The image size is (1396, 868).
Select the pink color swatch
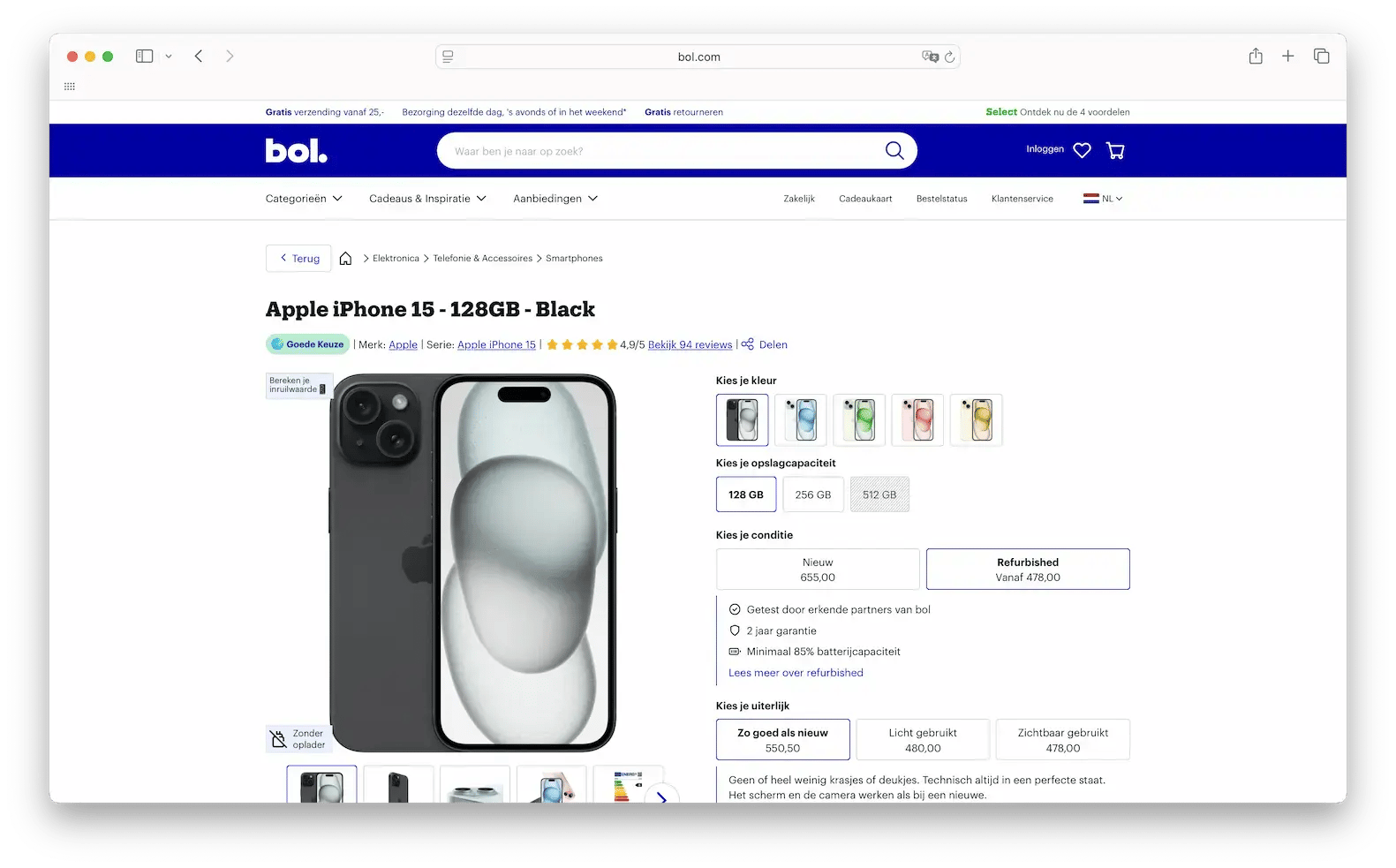coord(917,419)
